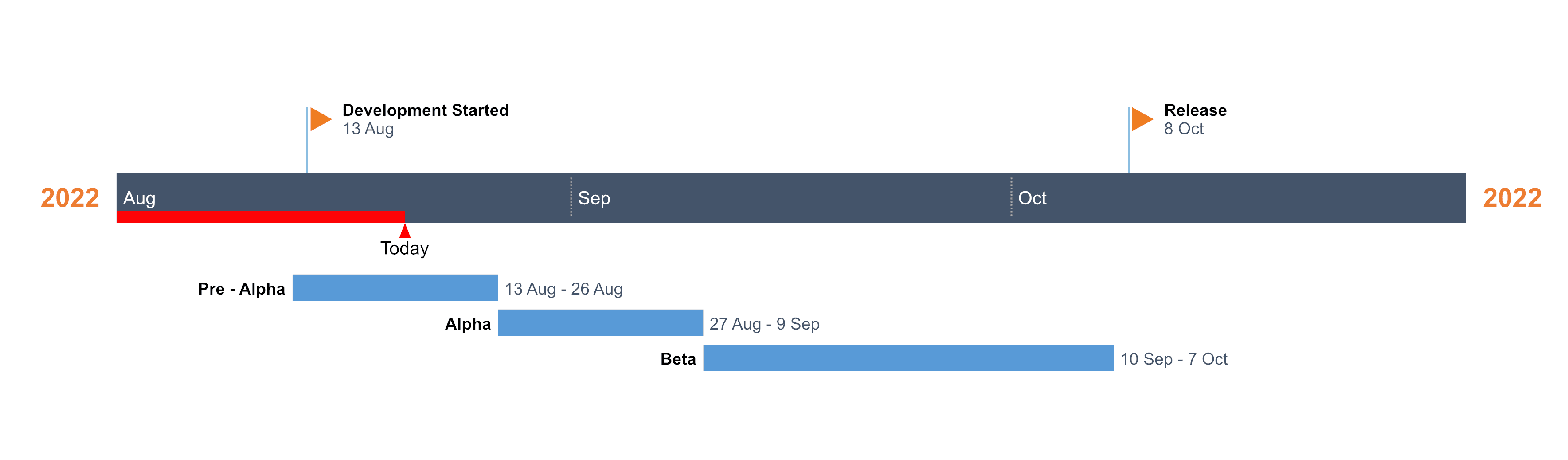
Task: Click the "Development Started" milestone title
Action: 426,110
